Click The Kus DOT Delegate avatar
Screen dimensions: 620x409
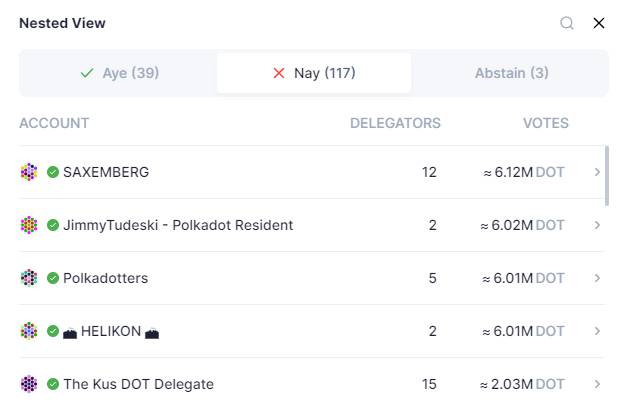pos(29,384)
